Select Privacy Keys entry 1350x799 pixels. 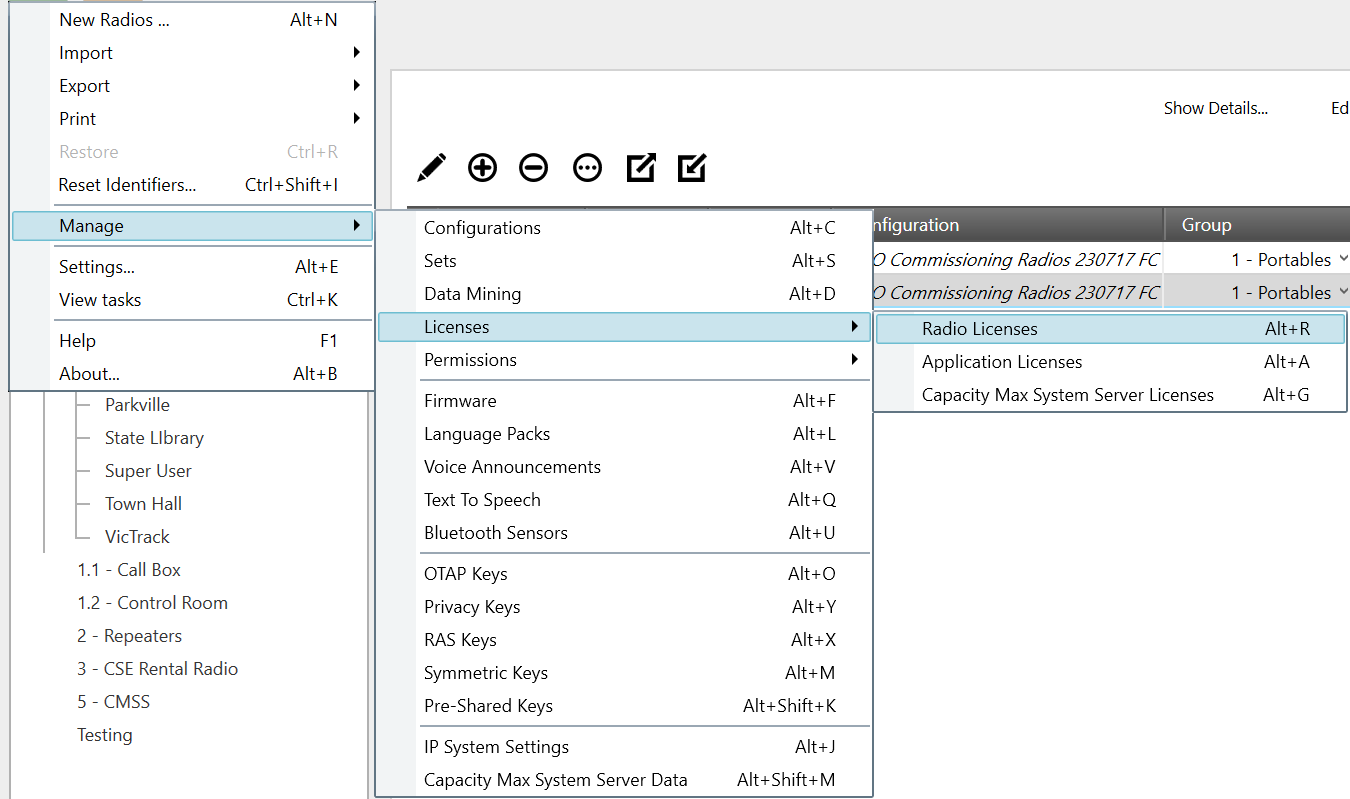[x=624, y=607]
